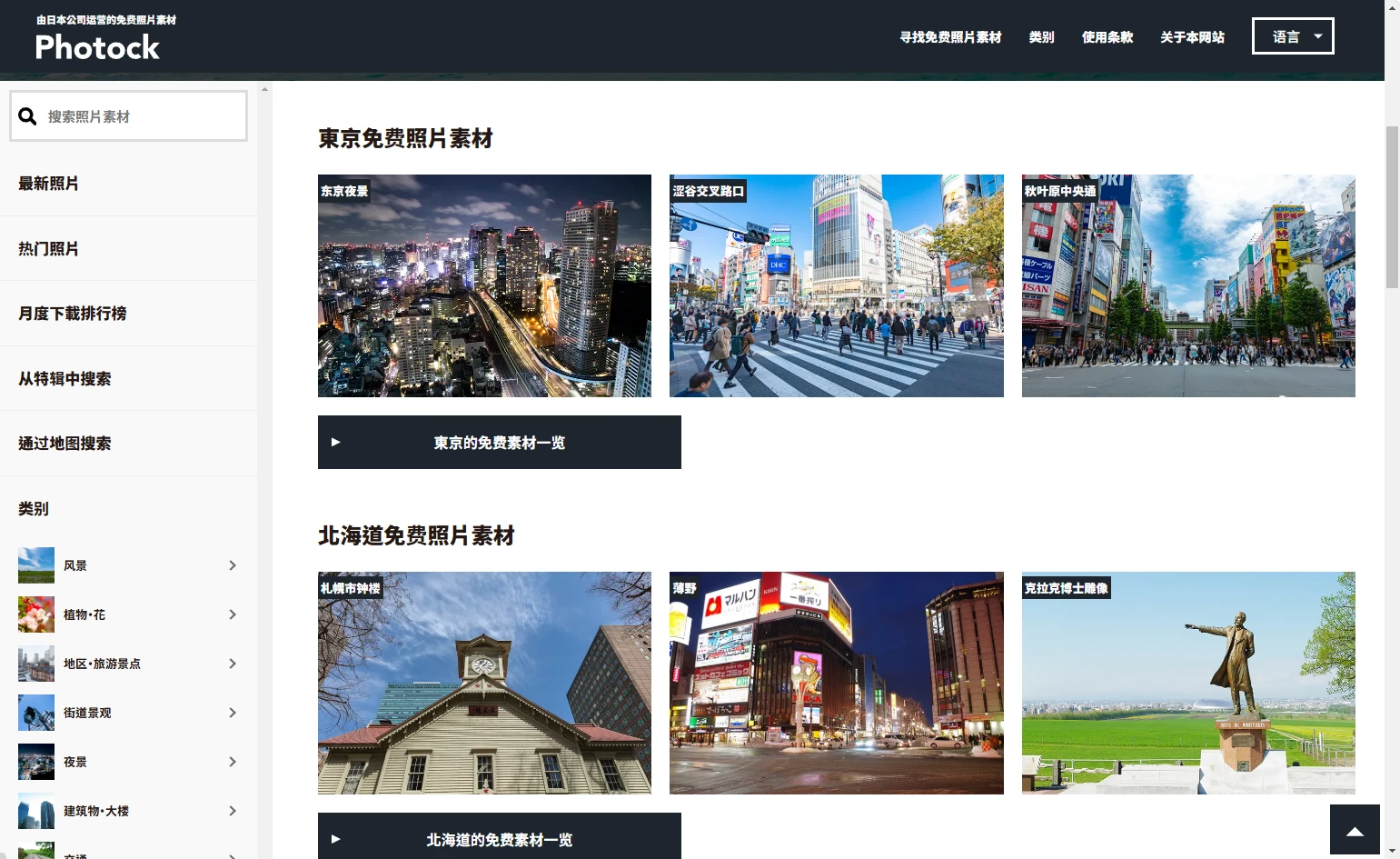
Task: Open the 语言 language dropdown
Action: coord(1292,36)
